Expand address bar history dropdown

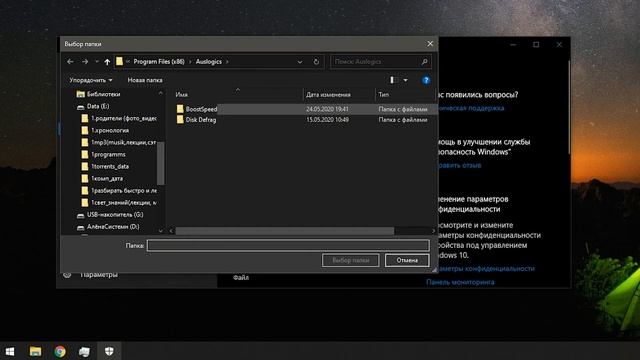click(300, 62)
